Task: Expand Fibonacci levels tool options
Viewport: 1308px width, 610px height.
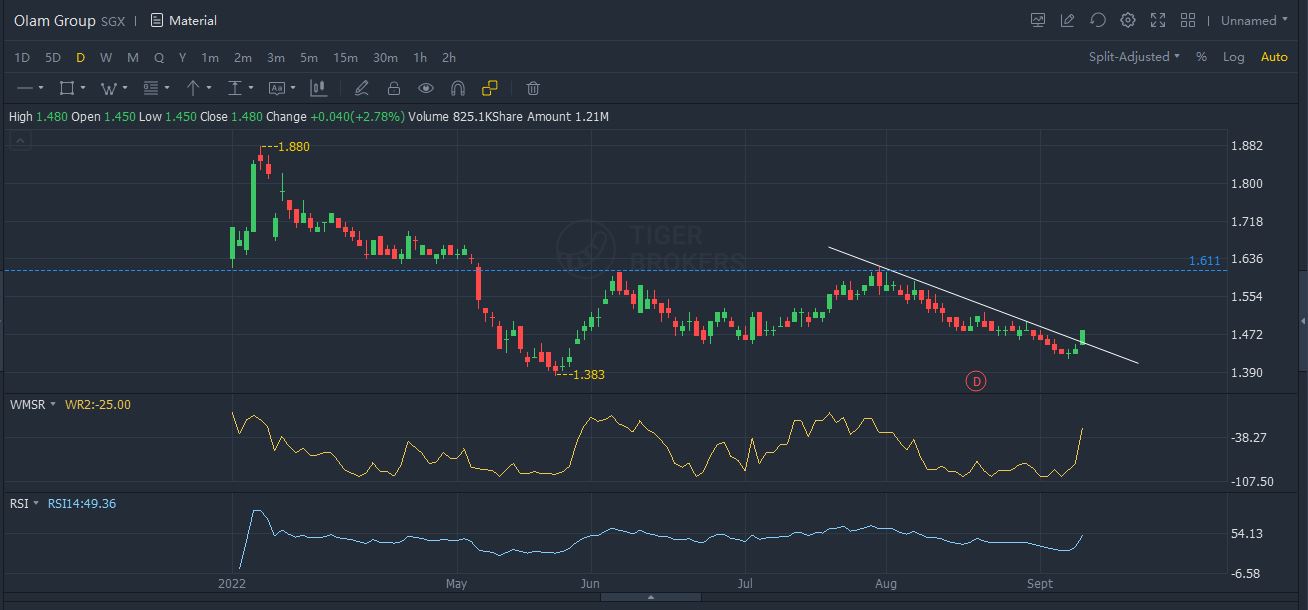Action: pyautogui.click(x=166, y=88)
